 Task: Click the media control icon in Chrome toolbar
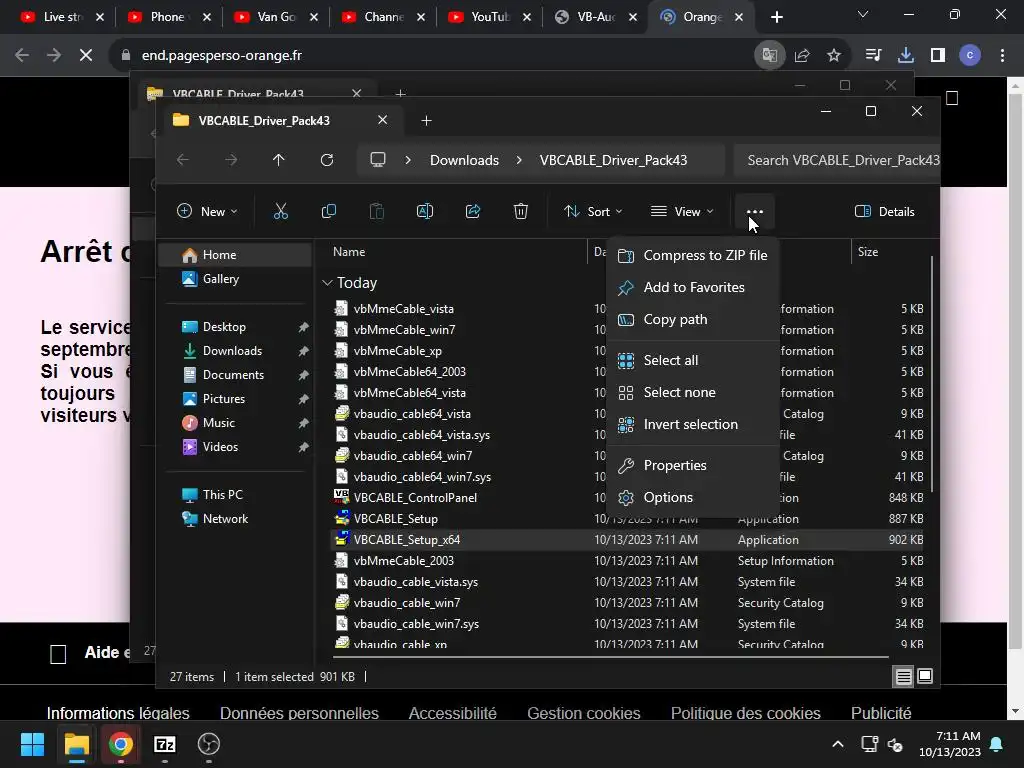tap(873, 56)
